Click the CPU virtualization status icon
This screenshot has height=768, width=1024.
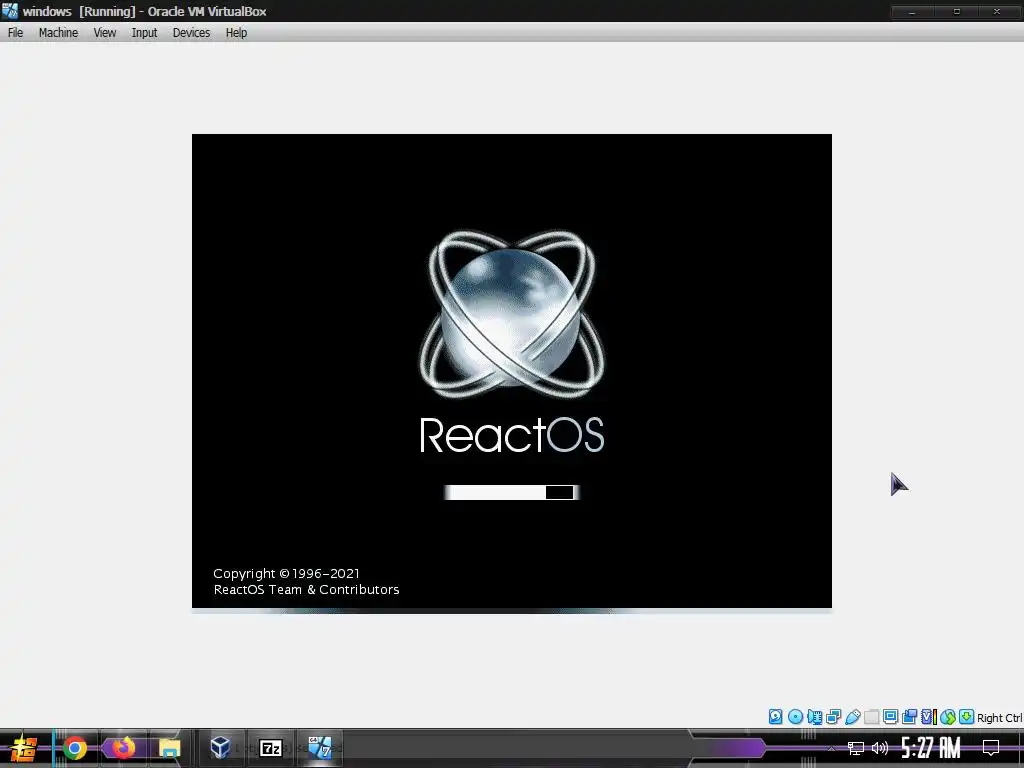pos(929,716)
